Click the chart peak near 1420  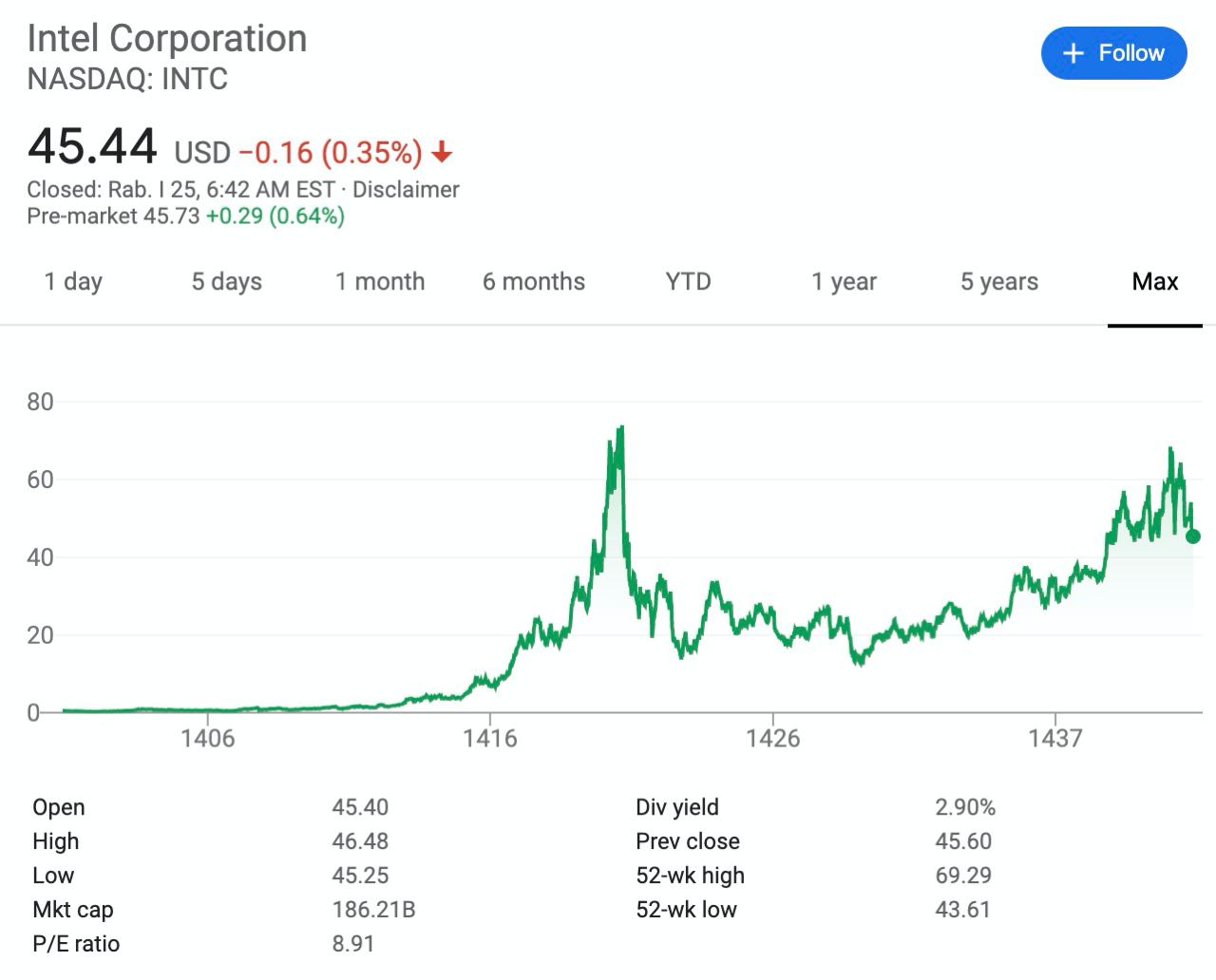[620, 428]
